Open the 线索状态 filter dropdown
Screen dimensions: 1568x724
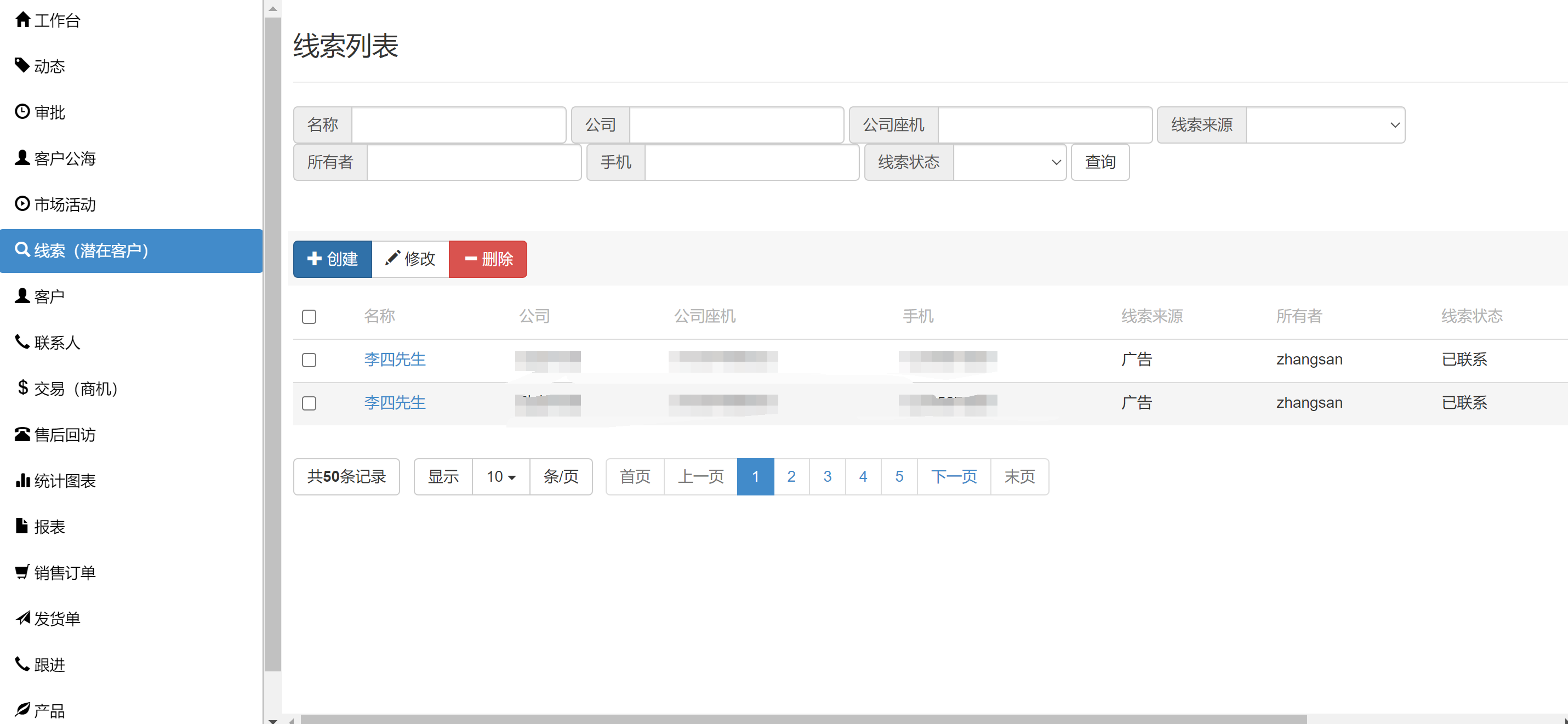coord(1009,162)
